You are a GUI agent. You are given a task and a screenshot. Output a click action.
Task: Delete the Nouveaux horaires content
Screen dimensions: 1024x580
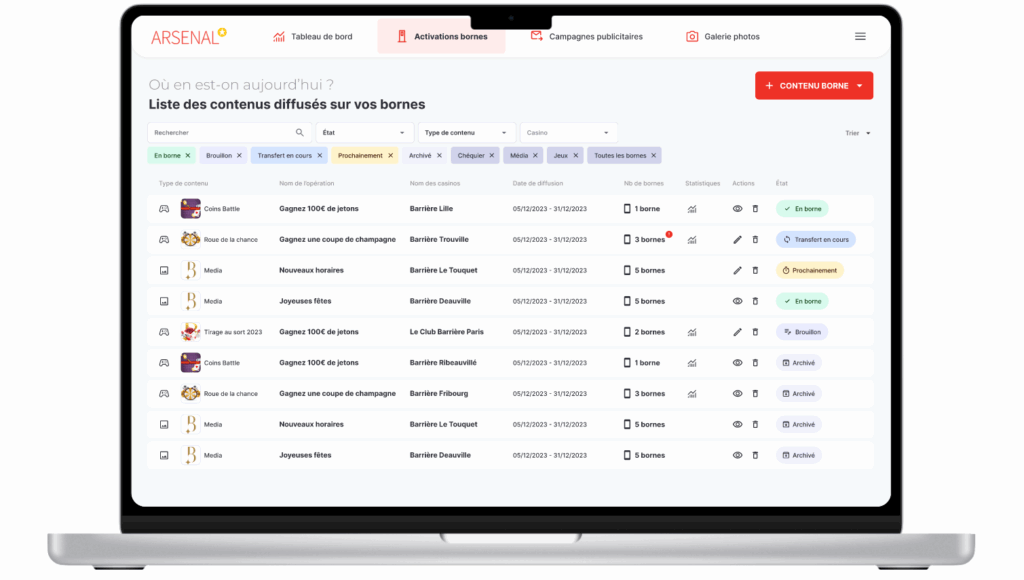click(755, 270)
